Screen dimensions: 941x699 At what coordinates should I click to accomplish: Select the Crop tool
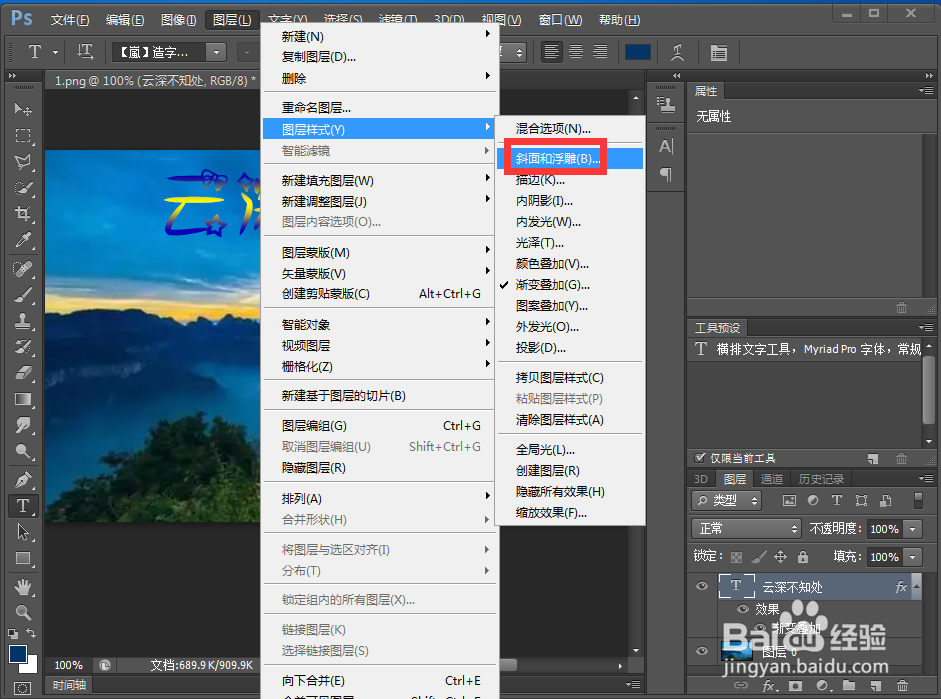point(23,214)
